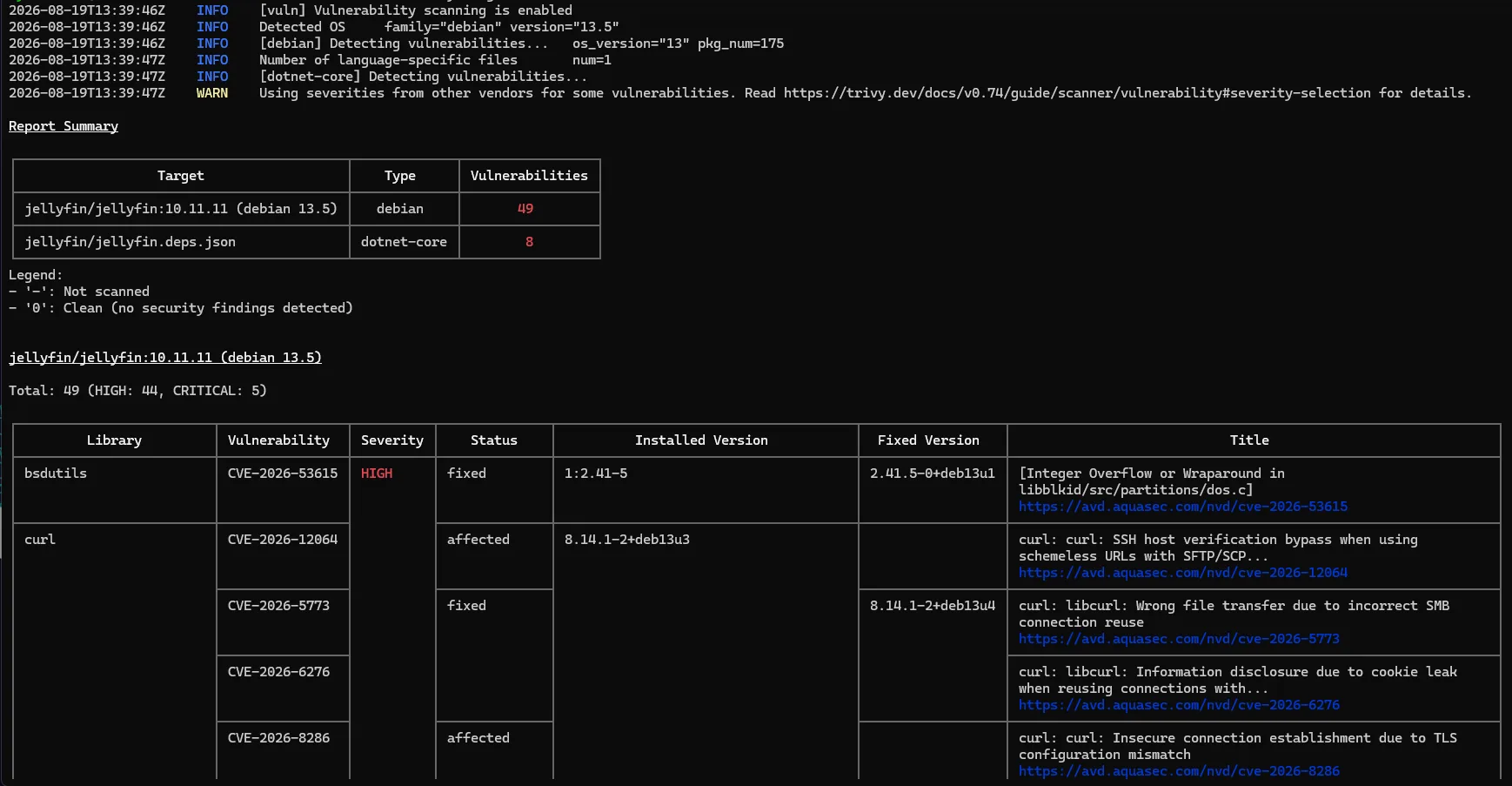The image size is (1512, 786).
Task: Click the "Target" header in the summary table
Action: [181, 176]
